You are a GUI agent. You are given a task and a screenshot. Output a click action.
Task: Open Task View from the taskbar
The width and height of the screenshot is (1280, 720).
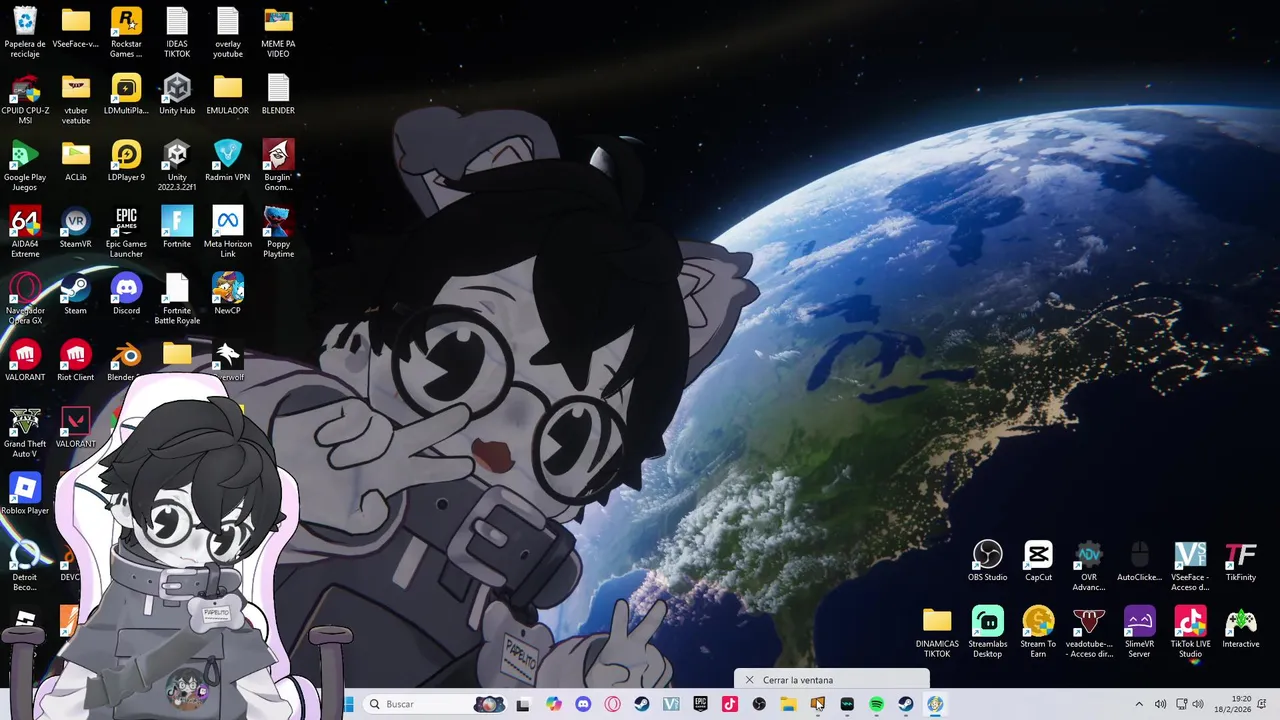[523, 704]
